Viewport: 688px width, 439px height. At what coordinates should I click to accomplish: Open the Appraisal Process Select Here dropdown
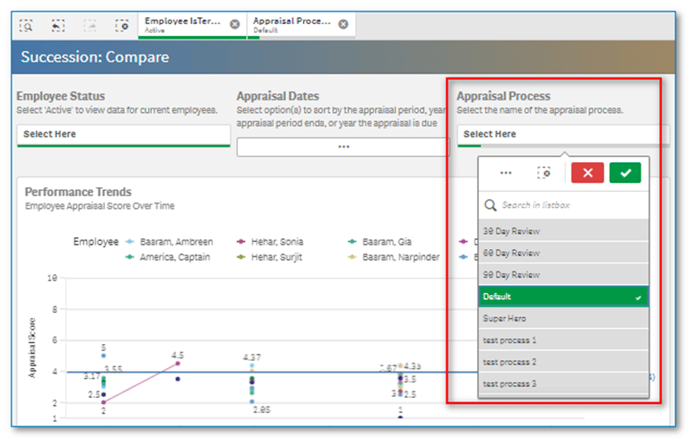[x=563, y=135]
